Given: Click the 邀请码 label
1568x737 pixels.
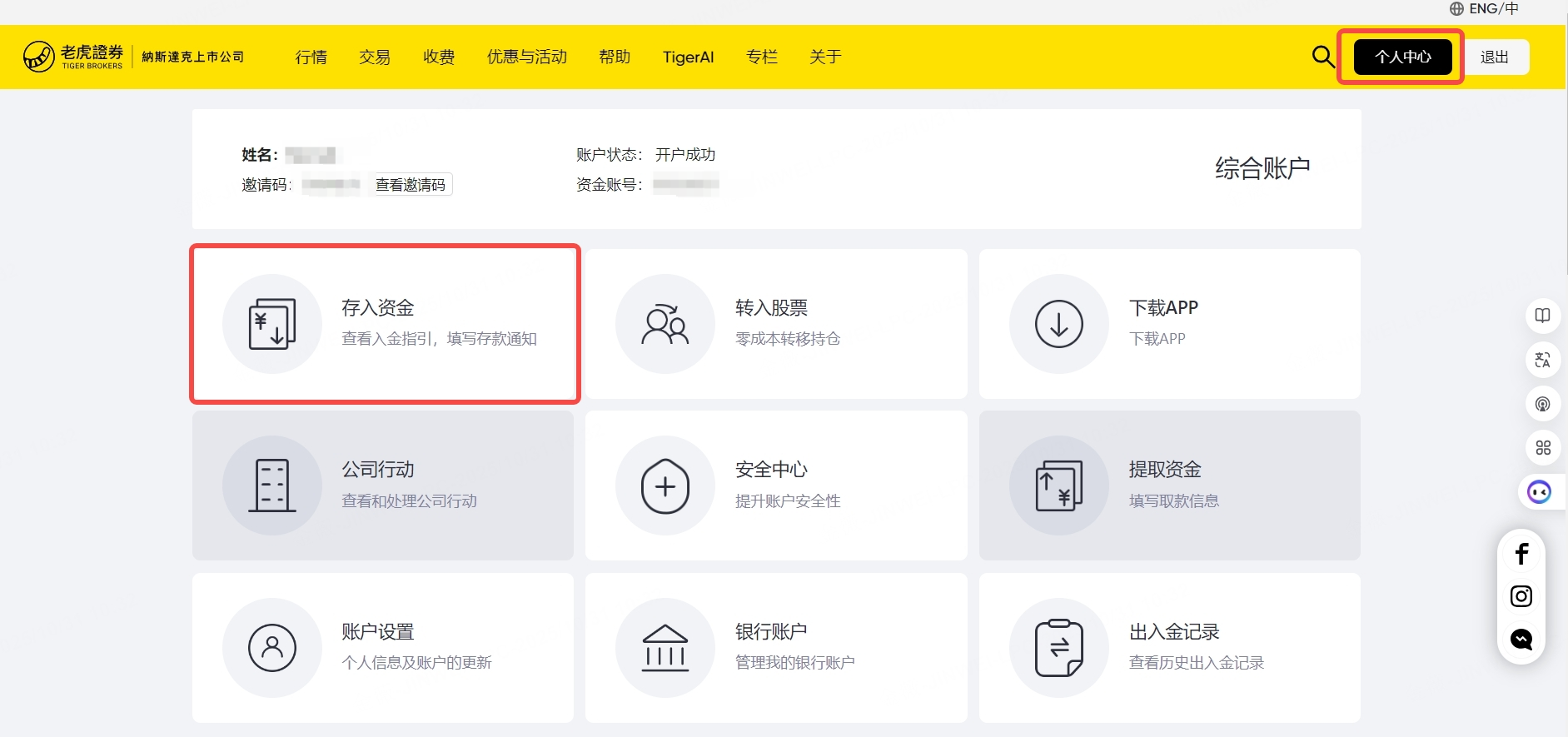Looking at the screenshot, I should pyautogui.click(x=266, y=185).
